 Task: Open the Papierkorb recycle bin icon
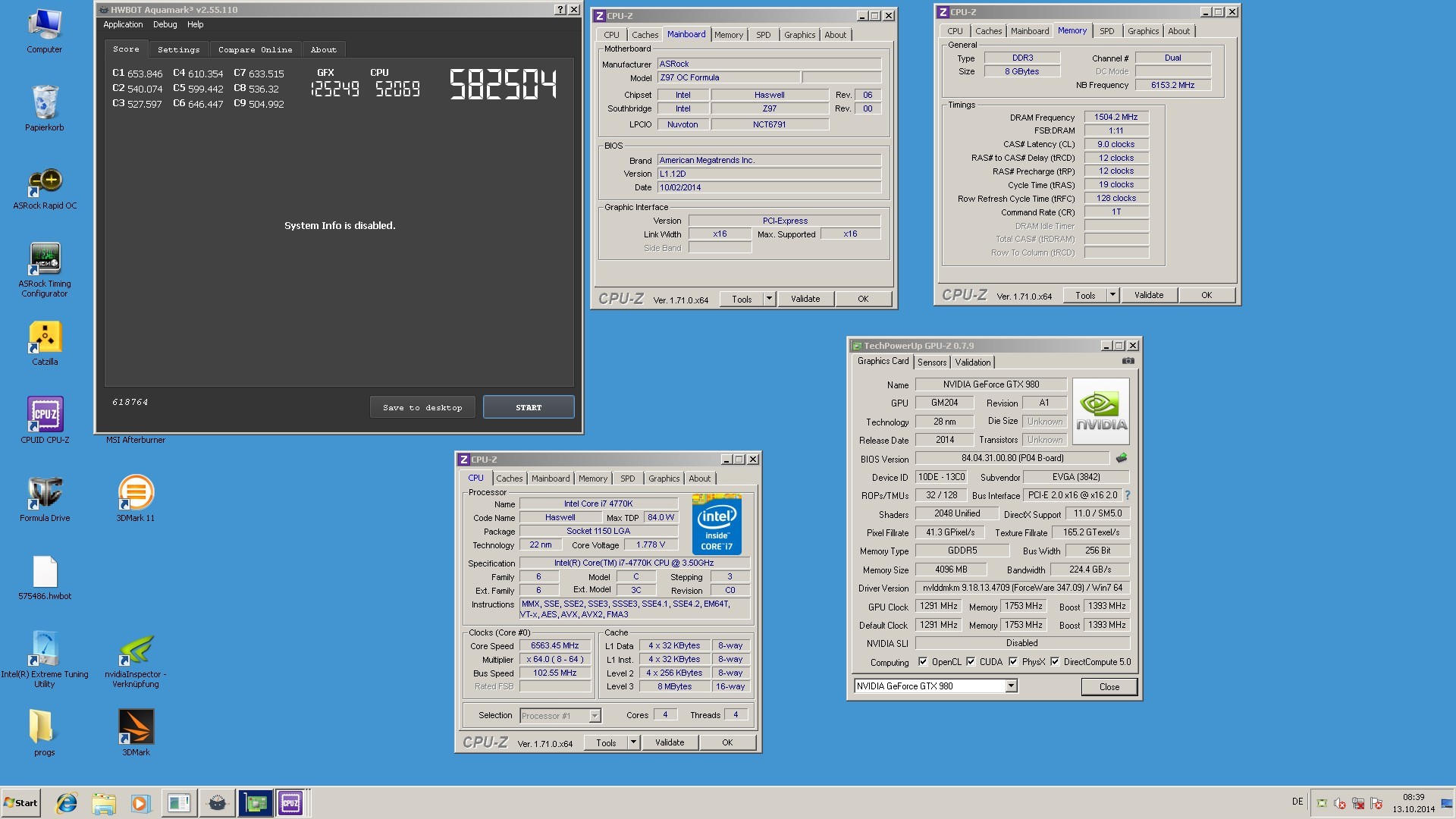click(44, 108)
